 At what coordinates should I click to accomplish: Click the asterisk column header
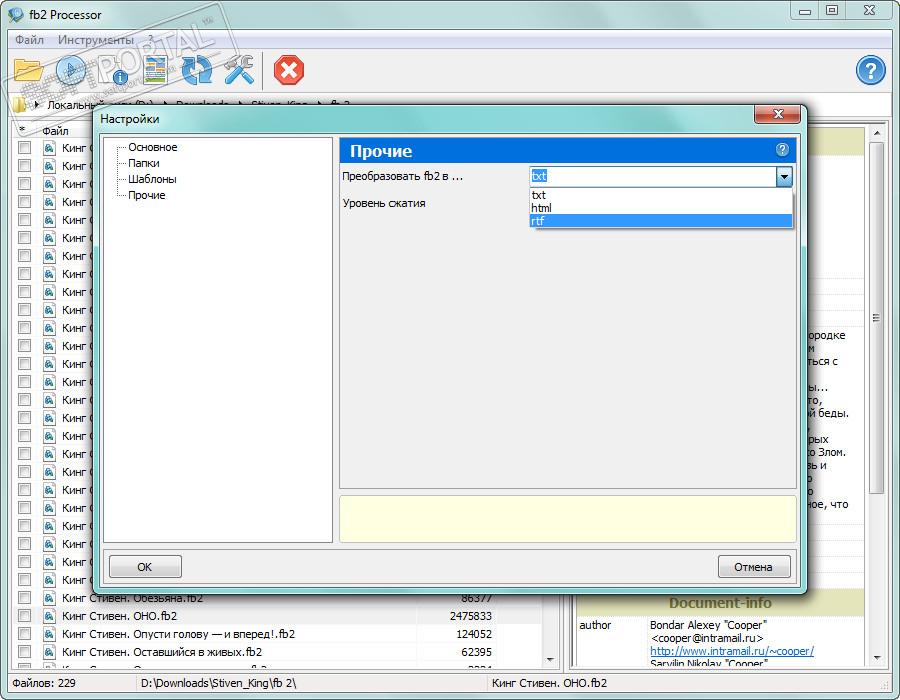22,131
